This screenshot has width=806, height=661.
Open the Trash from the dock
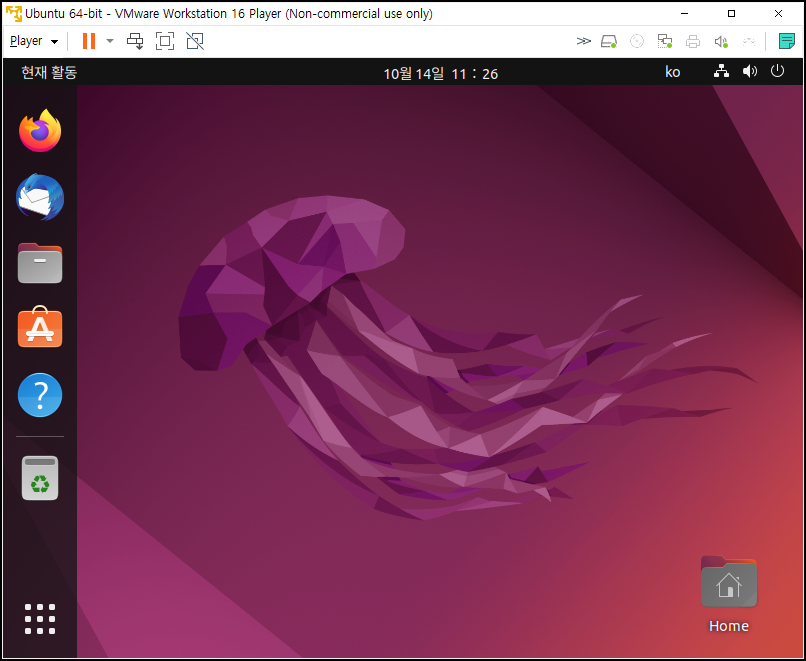40,478
